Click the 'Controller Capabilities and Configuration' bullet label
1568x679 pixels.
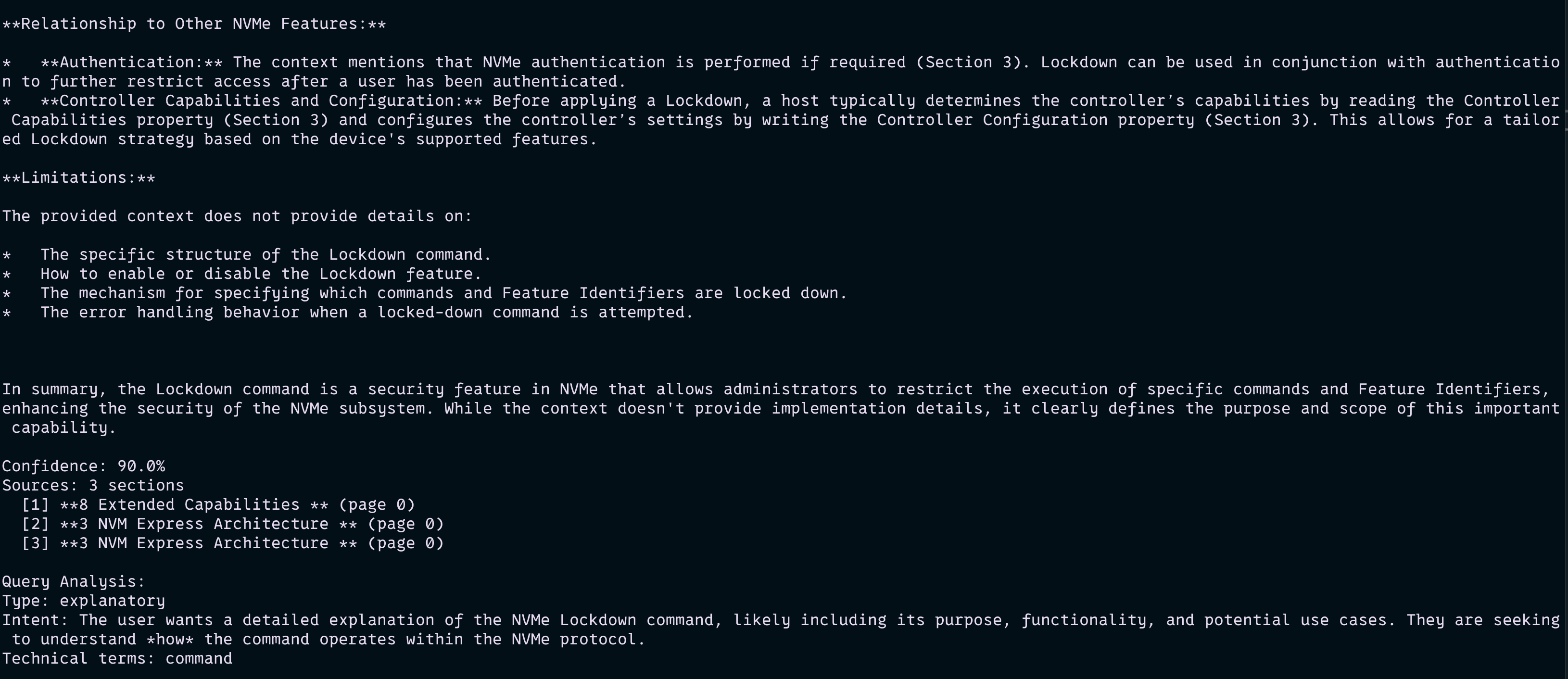click(x=261, y=101)
